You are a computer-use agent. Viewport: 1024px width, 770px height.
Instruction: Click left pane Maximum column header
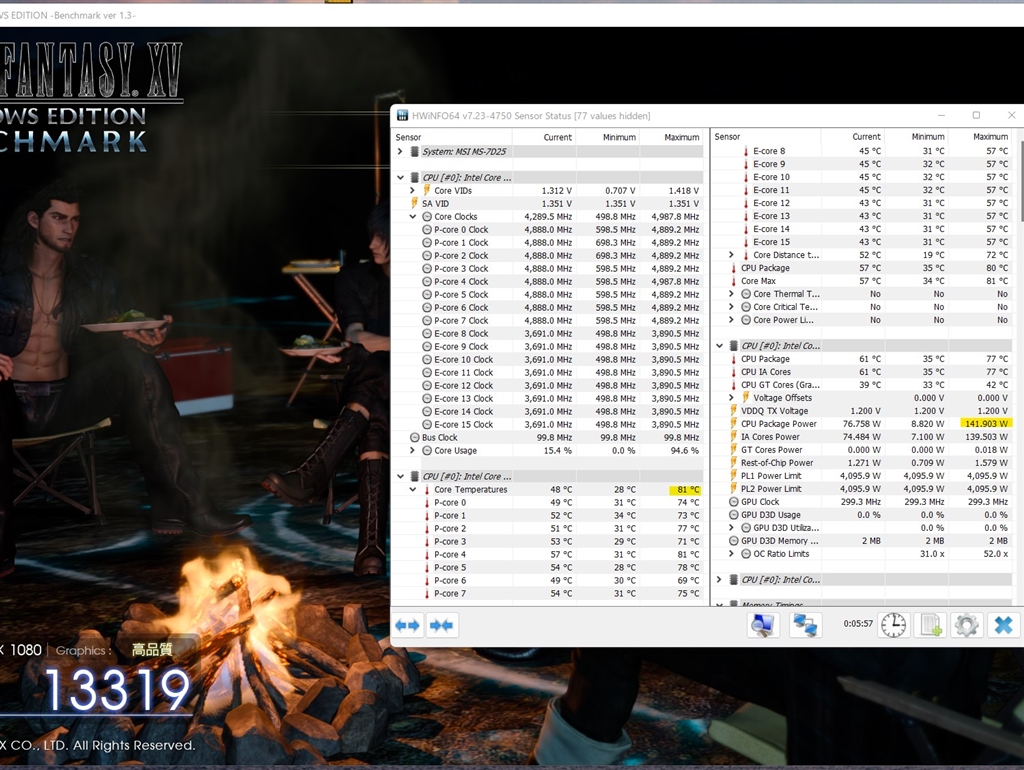click(x=671, y=137)
